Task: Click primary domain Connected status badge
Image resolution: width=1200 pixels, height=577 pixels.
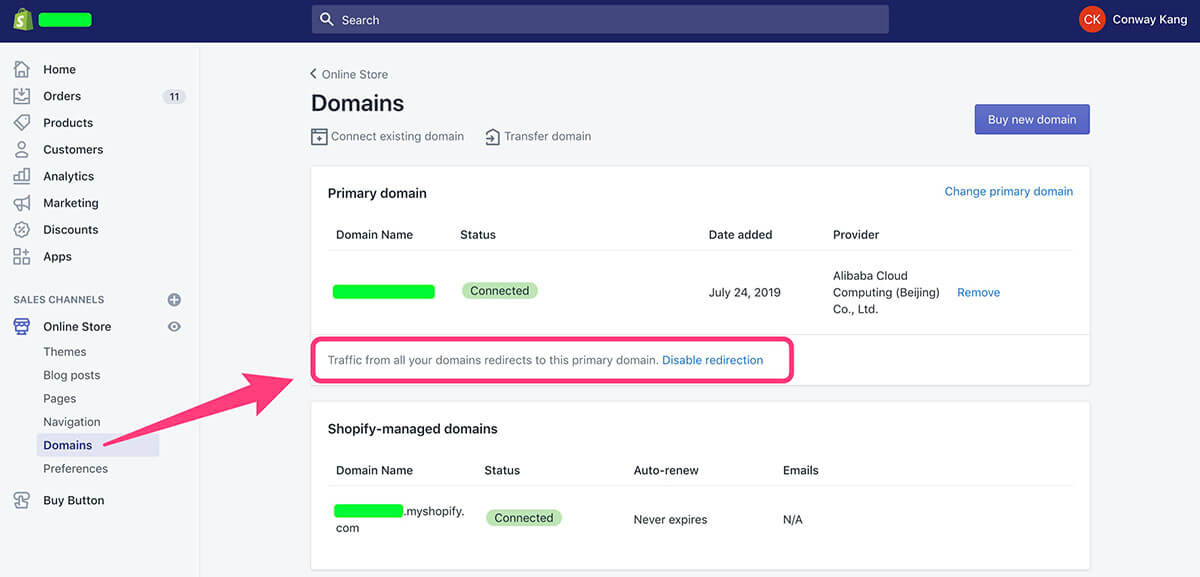Action: [x=499, y=291]
